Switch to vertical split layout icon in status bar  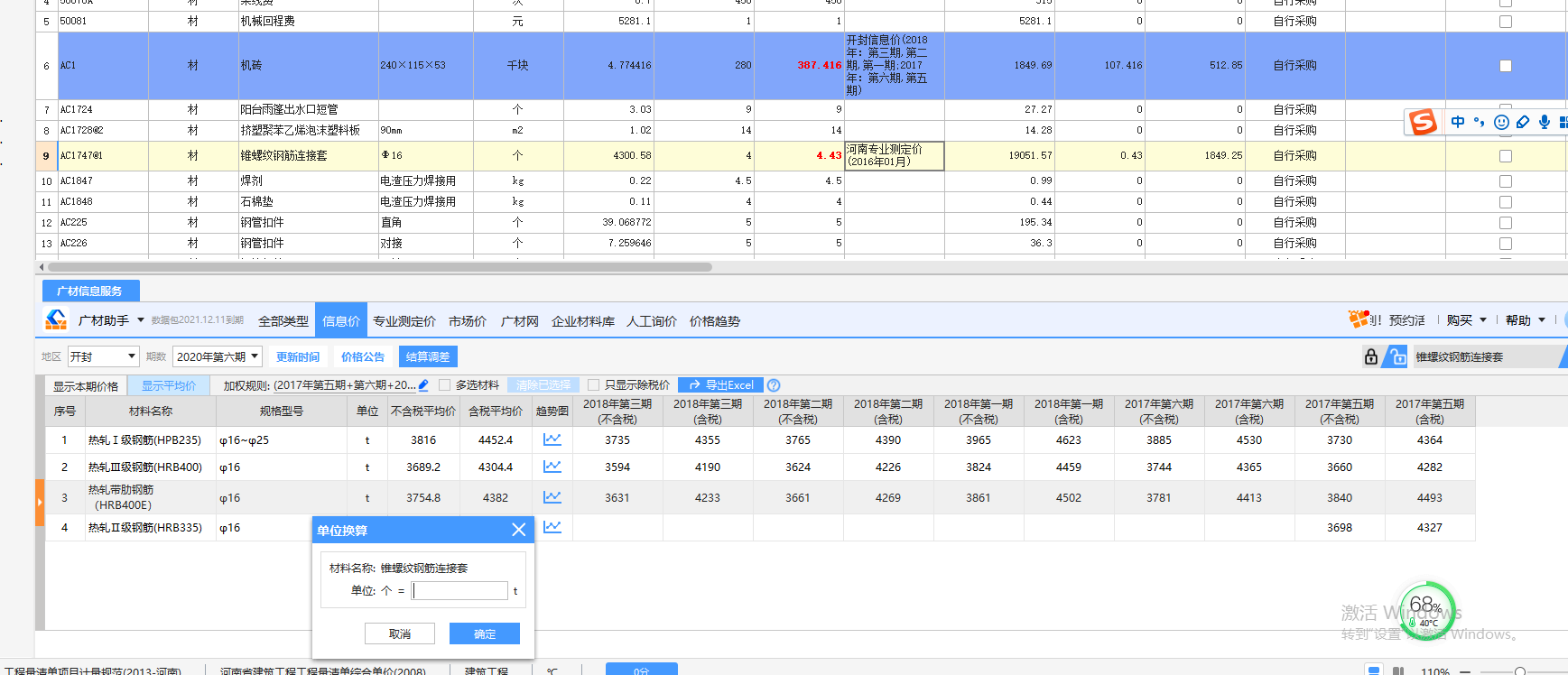[x=1398, y=670]
